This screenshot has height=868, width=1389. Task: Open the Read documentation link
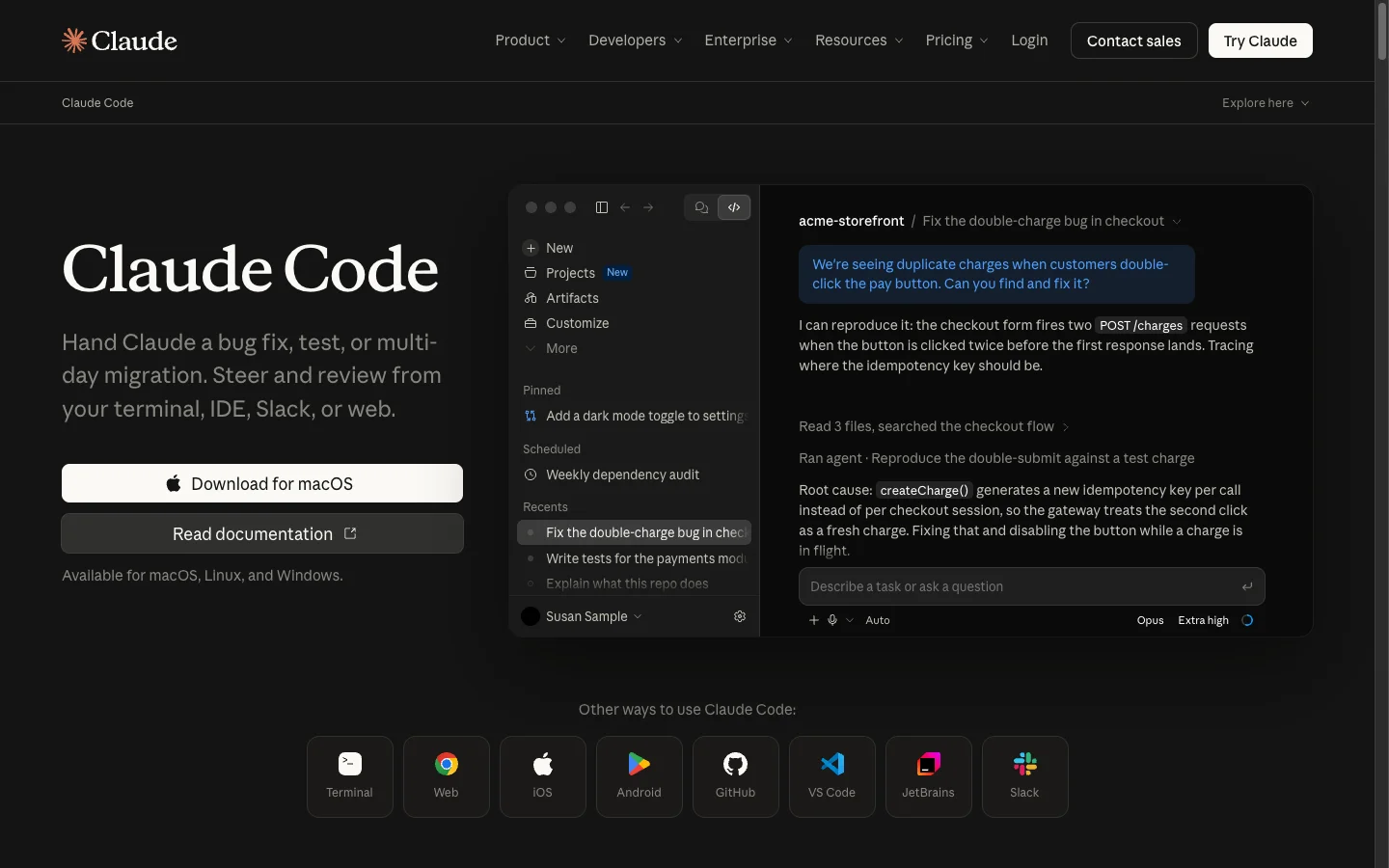[x=262, y=533]
